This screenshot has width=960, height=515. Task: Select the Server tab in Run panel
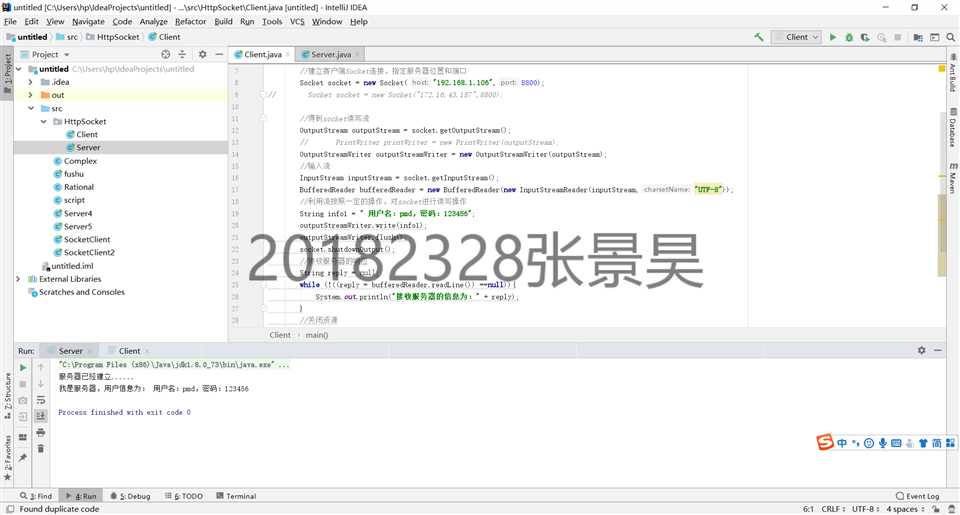pyautogui.click(x=70, y=351)
